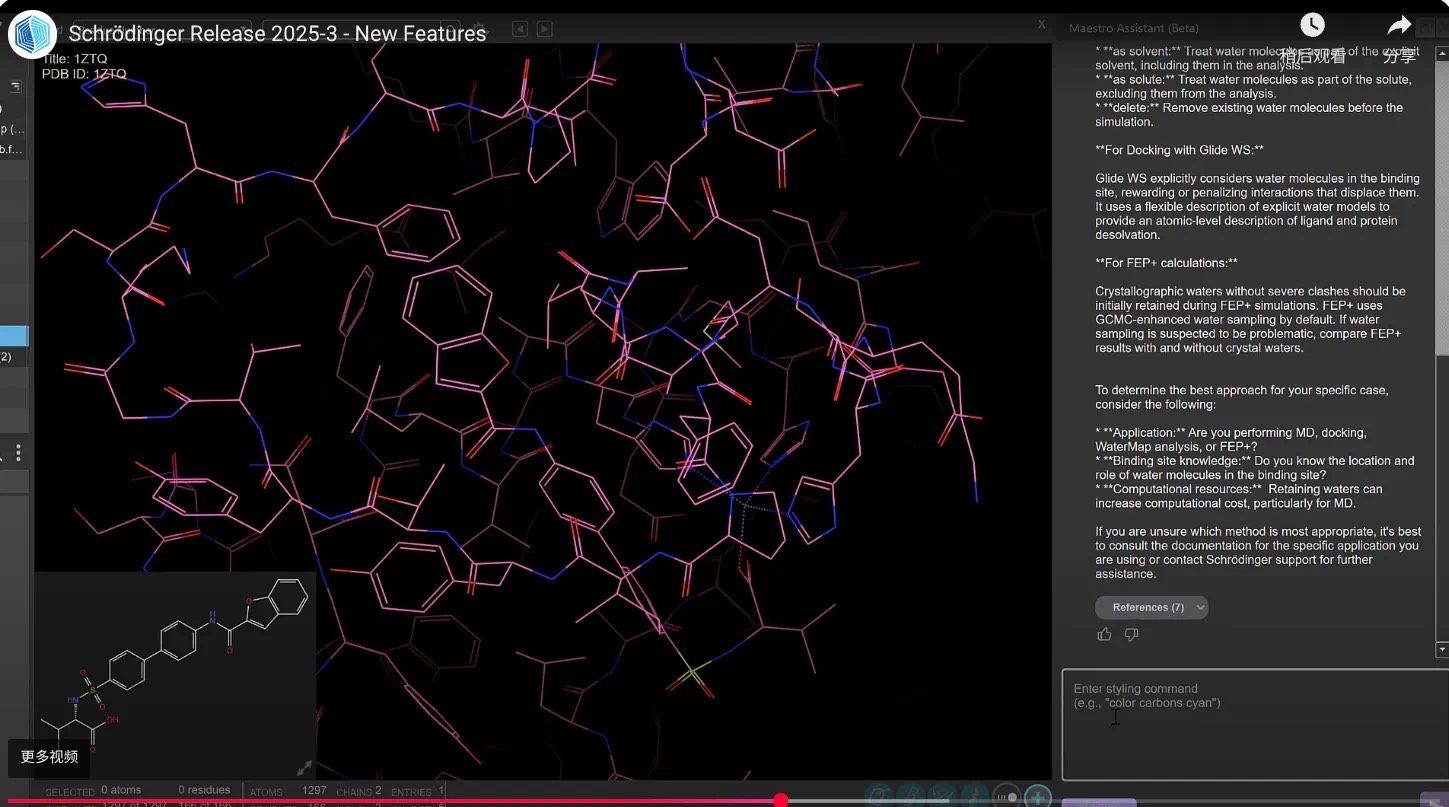The height and width of the screenshot is (807, 1449).
Task: Click the video title link
Action: pos(277,34)
